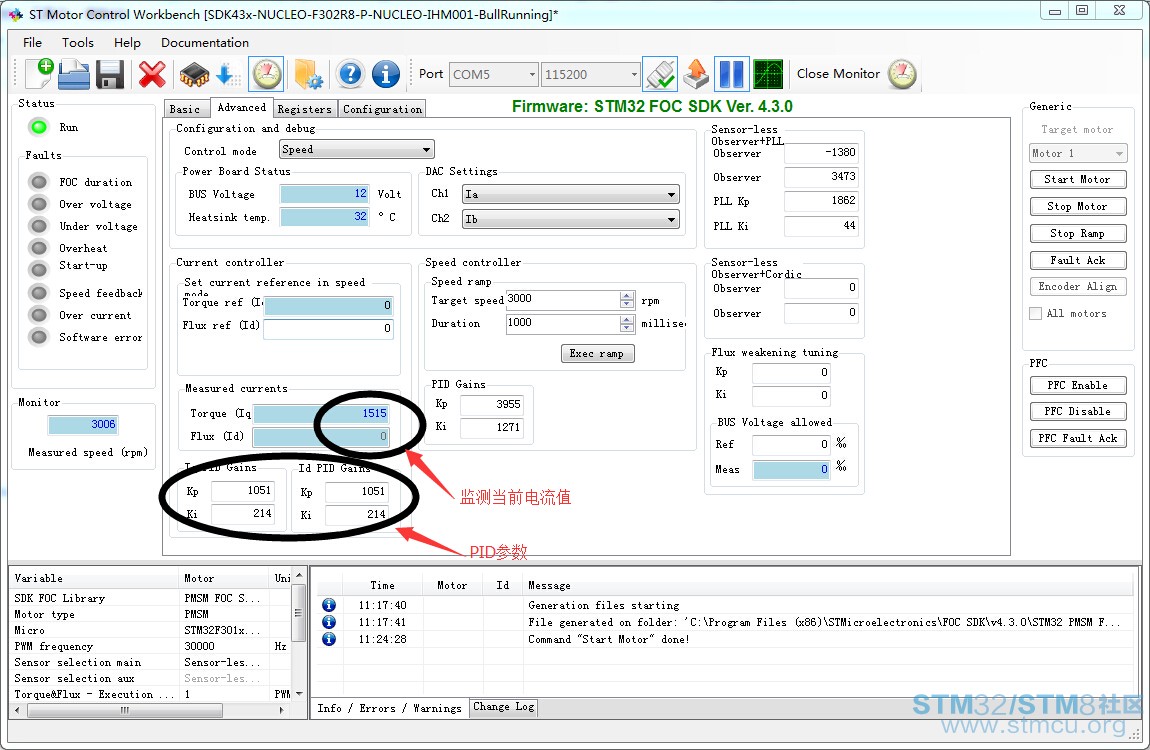Toggle the monitor gauge toolbar icon
The width and height of the screenshot is (1150, 750).
tap(267, 74)
